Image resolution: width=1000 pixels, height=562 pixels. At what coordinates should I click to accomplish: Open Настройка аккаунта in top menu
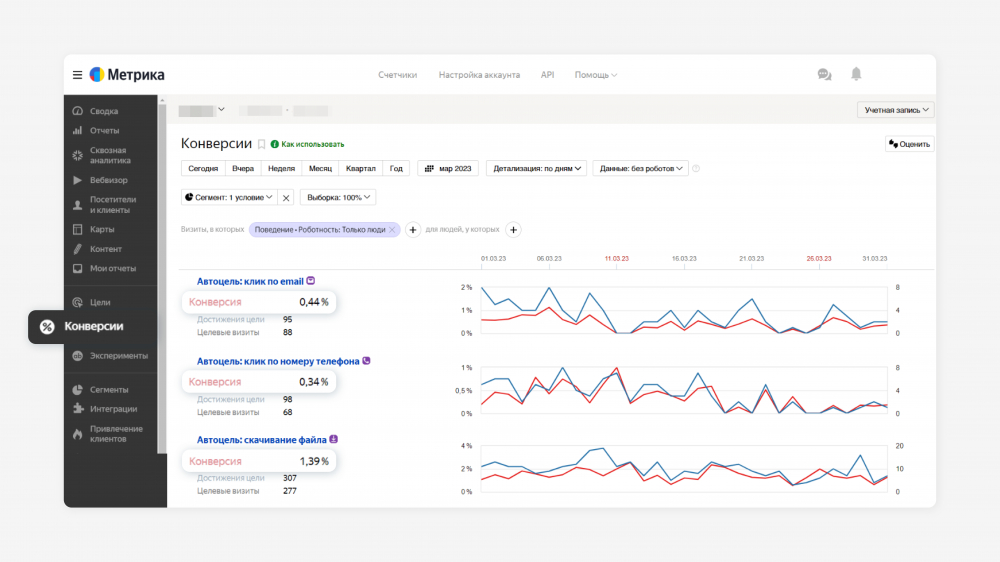pos(479,75)
